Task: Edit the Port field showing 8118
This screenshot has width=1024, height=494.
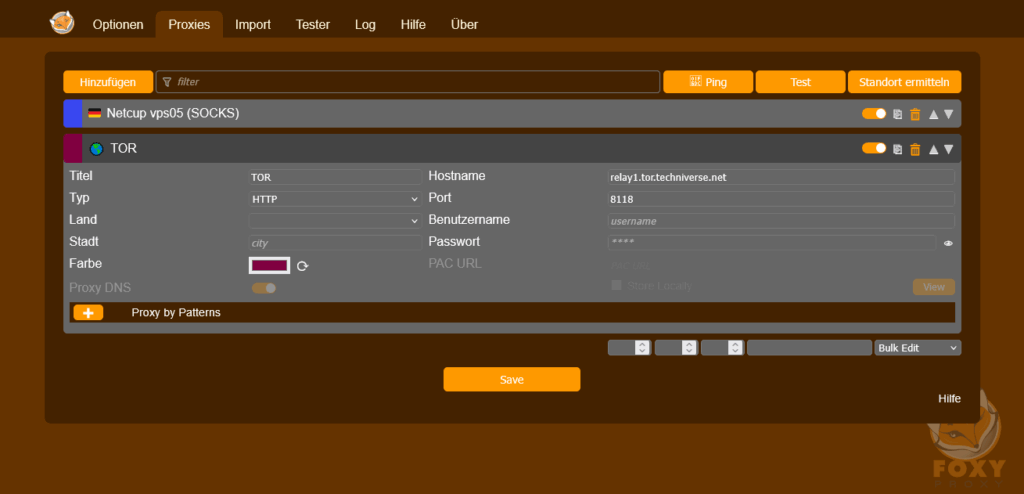Action: [x=781, y=199]
